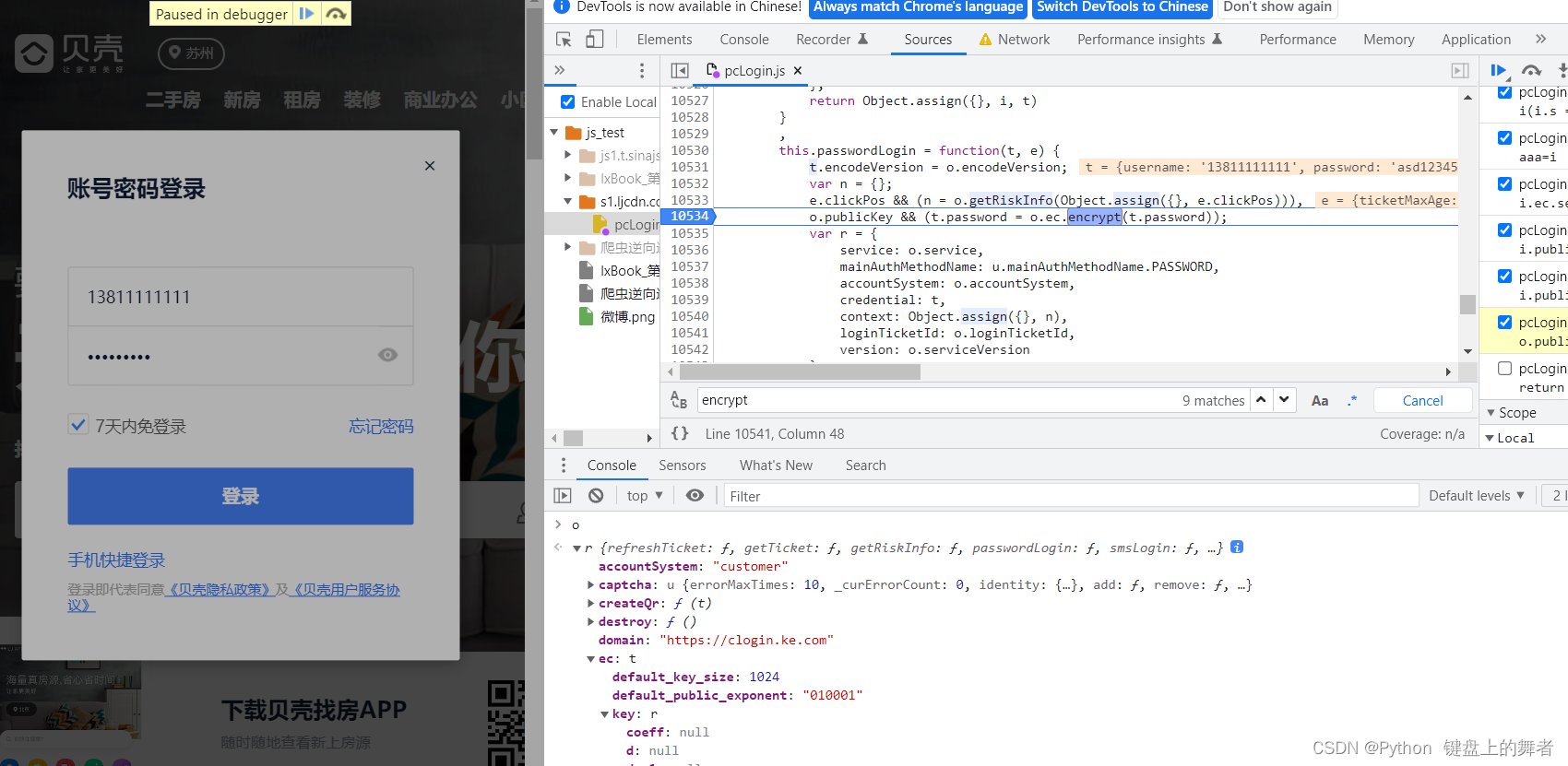Open the Default levels dropdown
1568x766 pixels.
pyautogui.click(x=1477, y=496)
